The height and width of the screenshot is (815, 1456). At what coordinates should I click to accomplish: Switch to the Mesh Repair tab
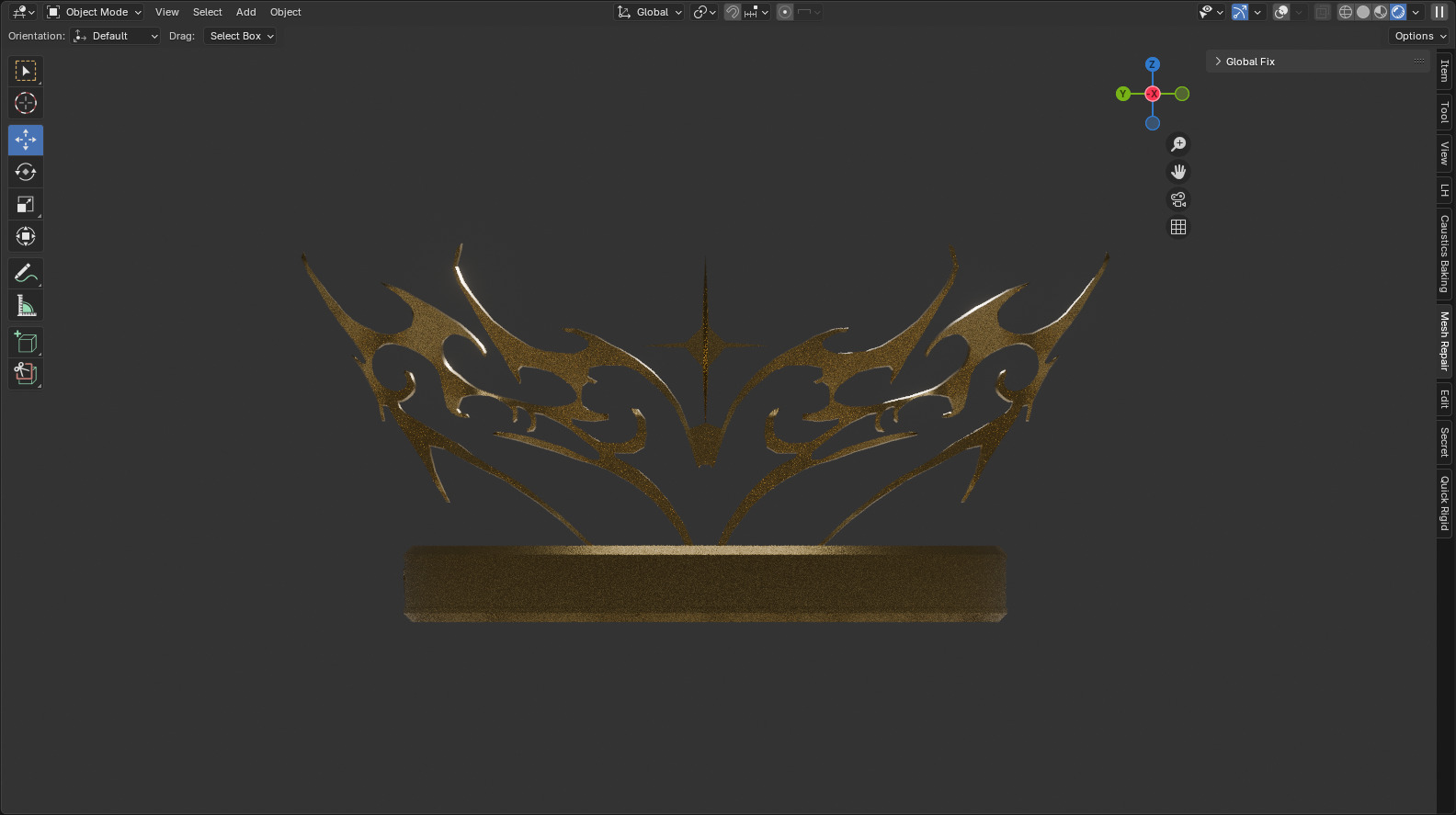(x=1445, y=341)
